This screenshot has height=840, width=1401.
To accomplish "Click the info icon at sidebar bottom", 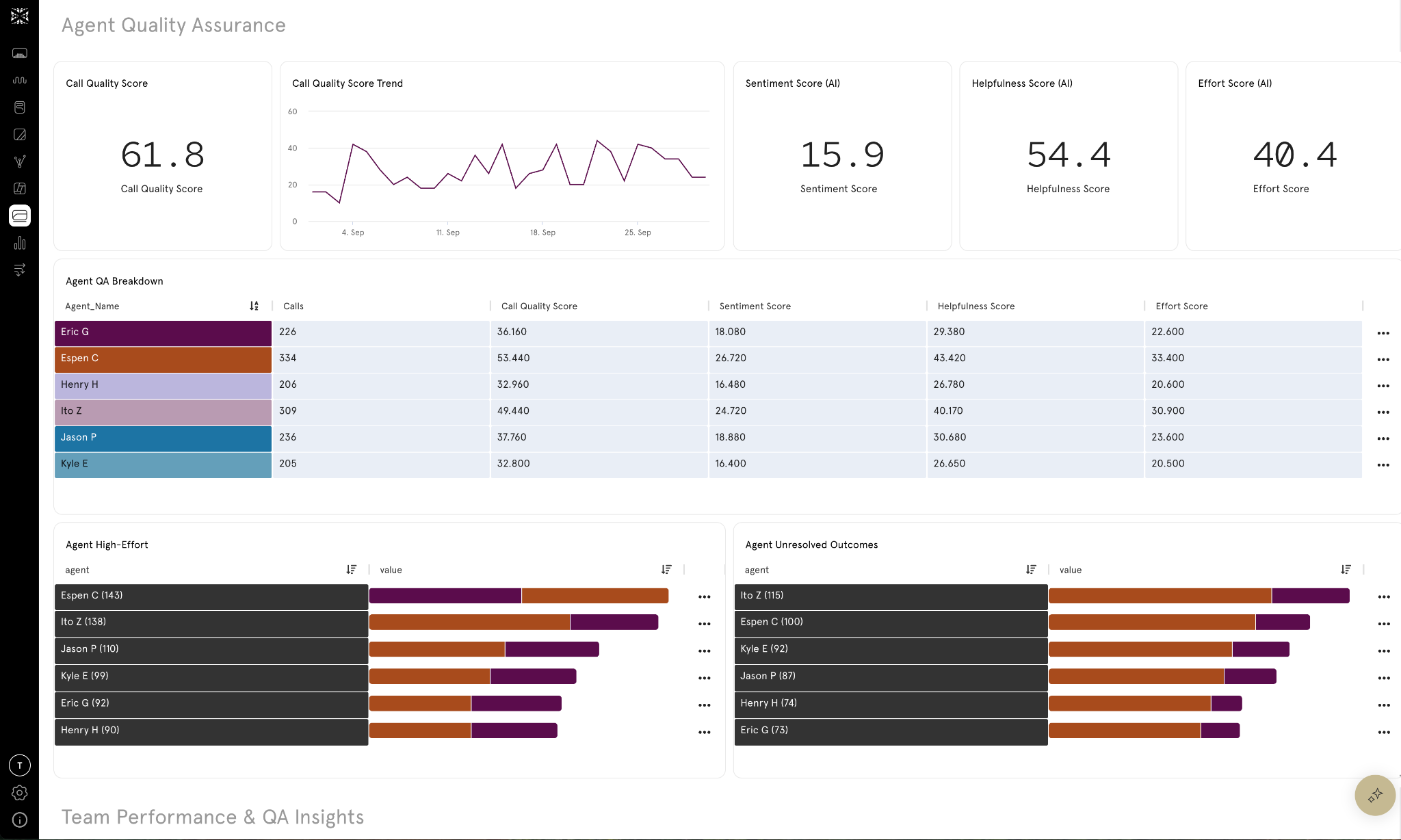I will (20, 819).
